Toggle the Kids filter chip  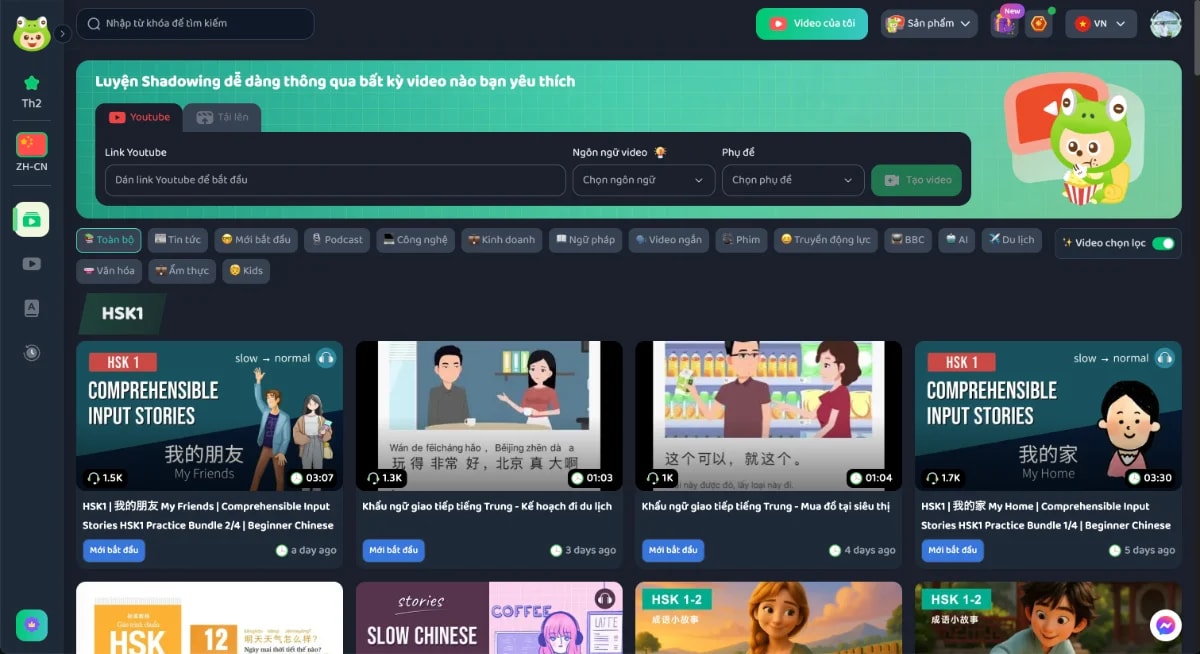point(245,270)
